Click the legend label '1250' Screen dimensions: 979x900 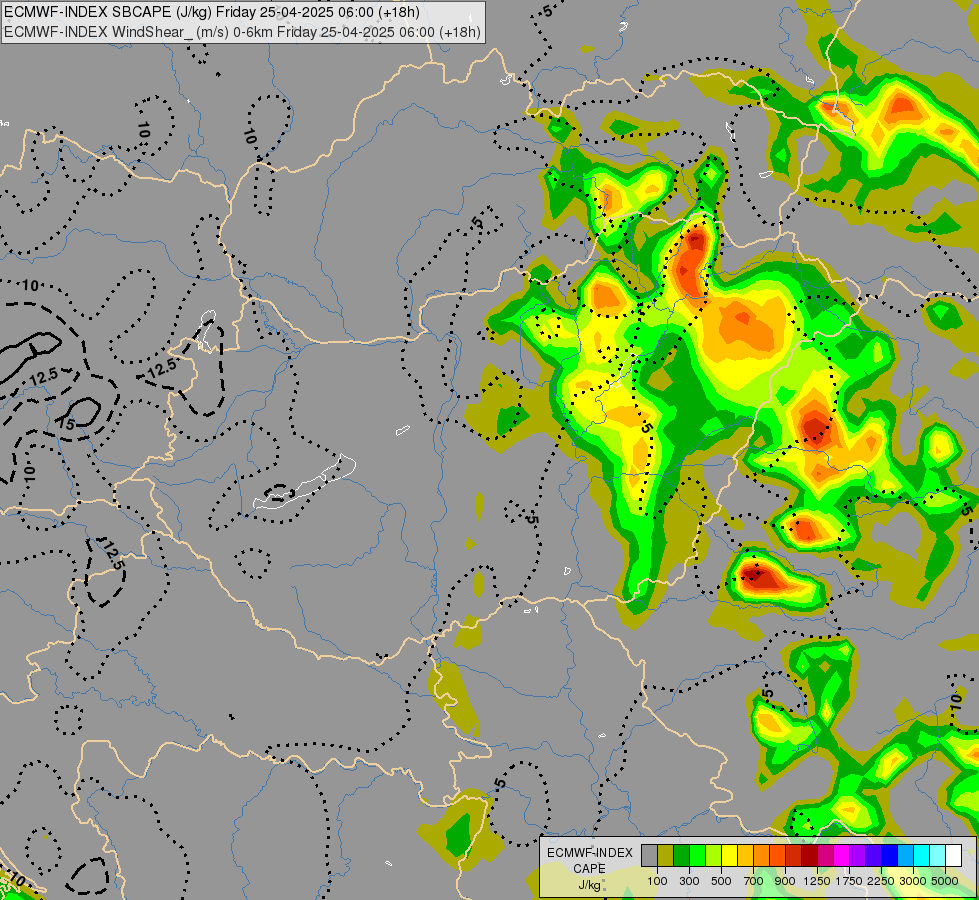817,881
